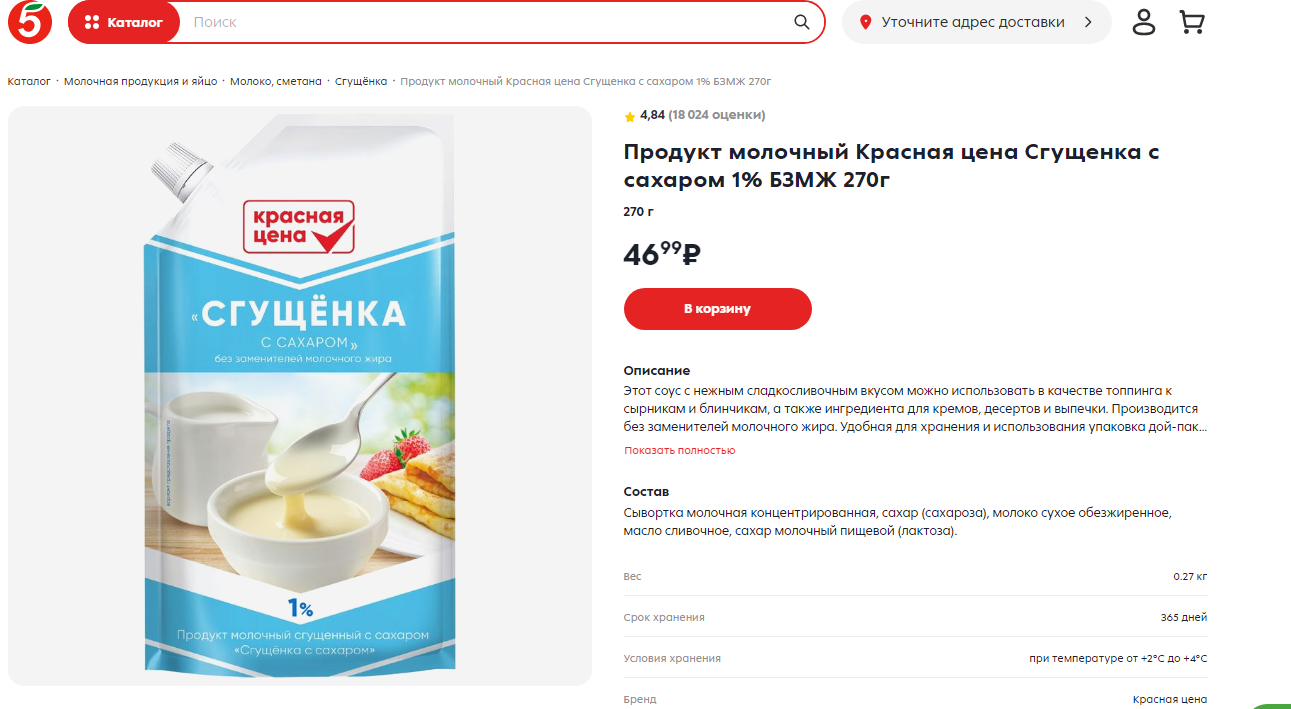The image size is (1291, 709).
Task: Expand description via Показать полностью
Action: coord(680,450)
